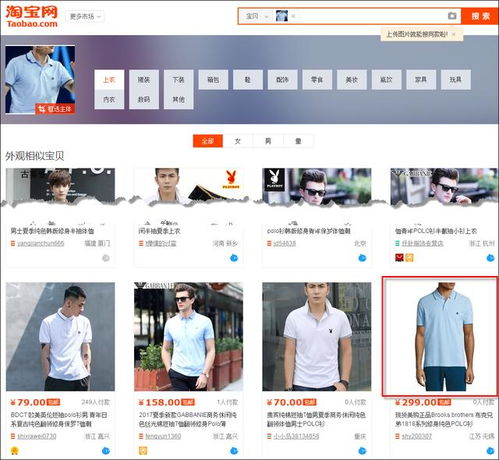Click the uploaded shirt thumbnail in search box
Image resolution: width=499 pixels, height=460 pixels.
click(x=282, y=16)
